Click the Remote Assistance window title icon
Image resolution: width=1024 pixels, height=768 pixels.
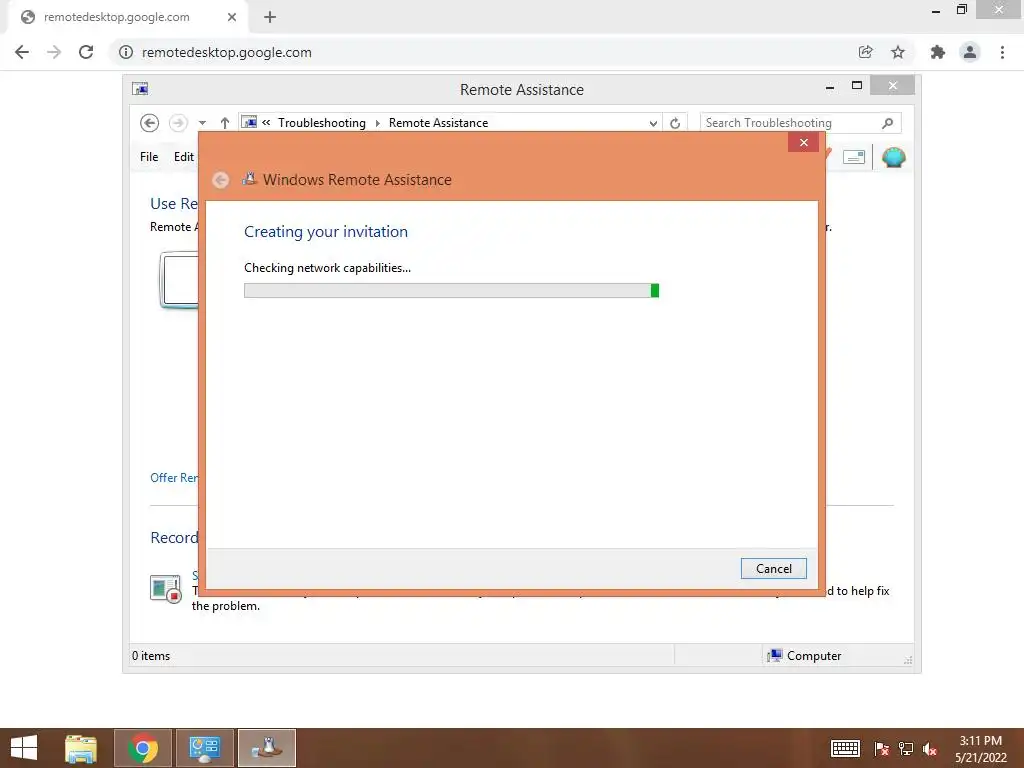140,88
